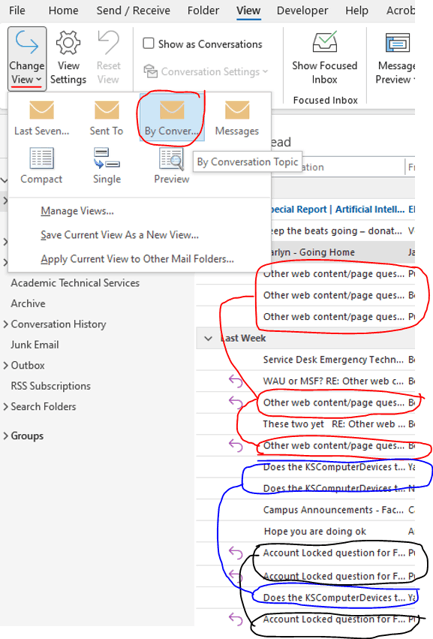
Task: Expand the Conversation History folder
Action: point(6,324)
